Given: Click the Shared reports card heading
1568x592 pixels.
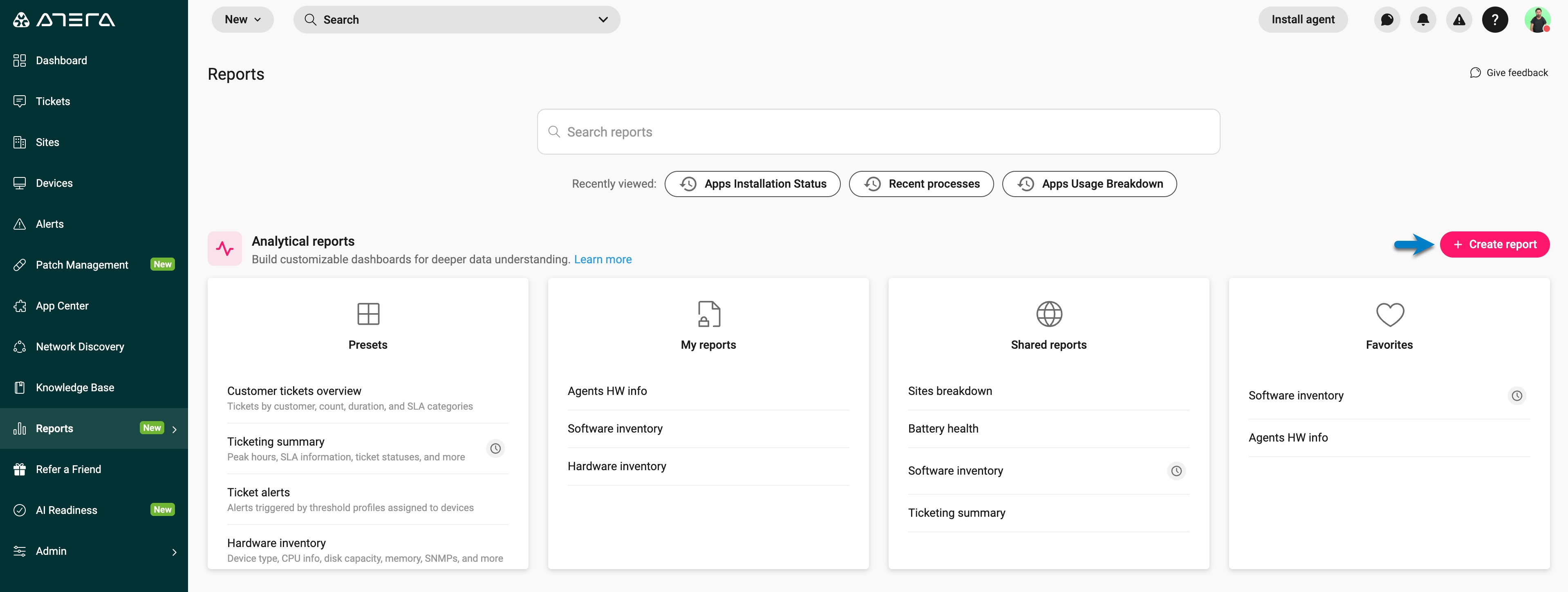Looking at the screenshot, I should [x=1048, y=345].
